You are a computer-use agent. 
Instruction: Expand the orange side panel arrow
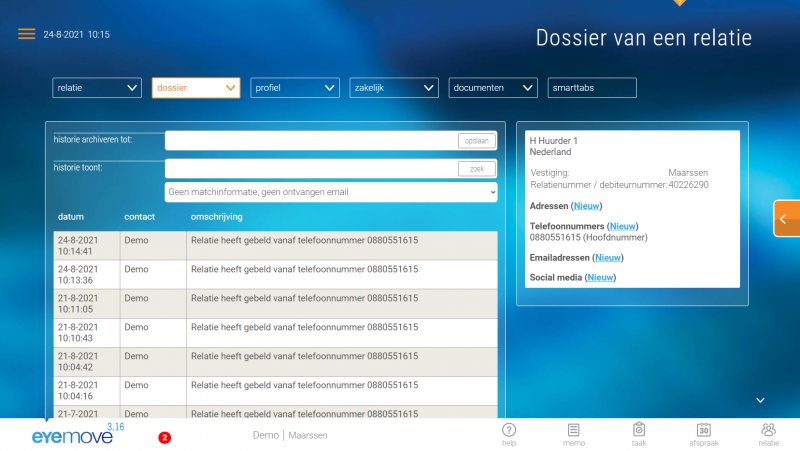pos(786,218)
